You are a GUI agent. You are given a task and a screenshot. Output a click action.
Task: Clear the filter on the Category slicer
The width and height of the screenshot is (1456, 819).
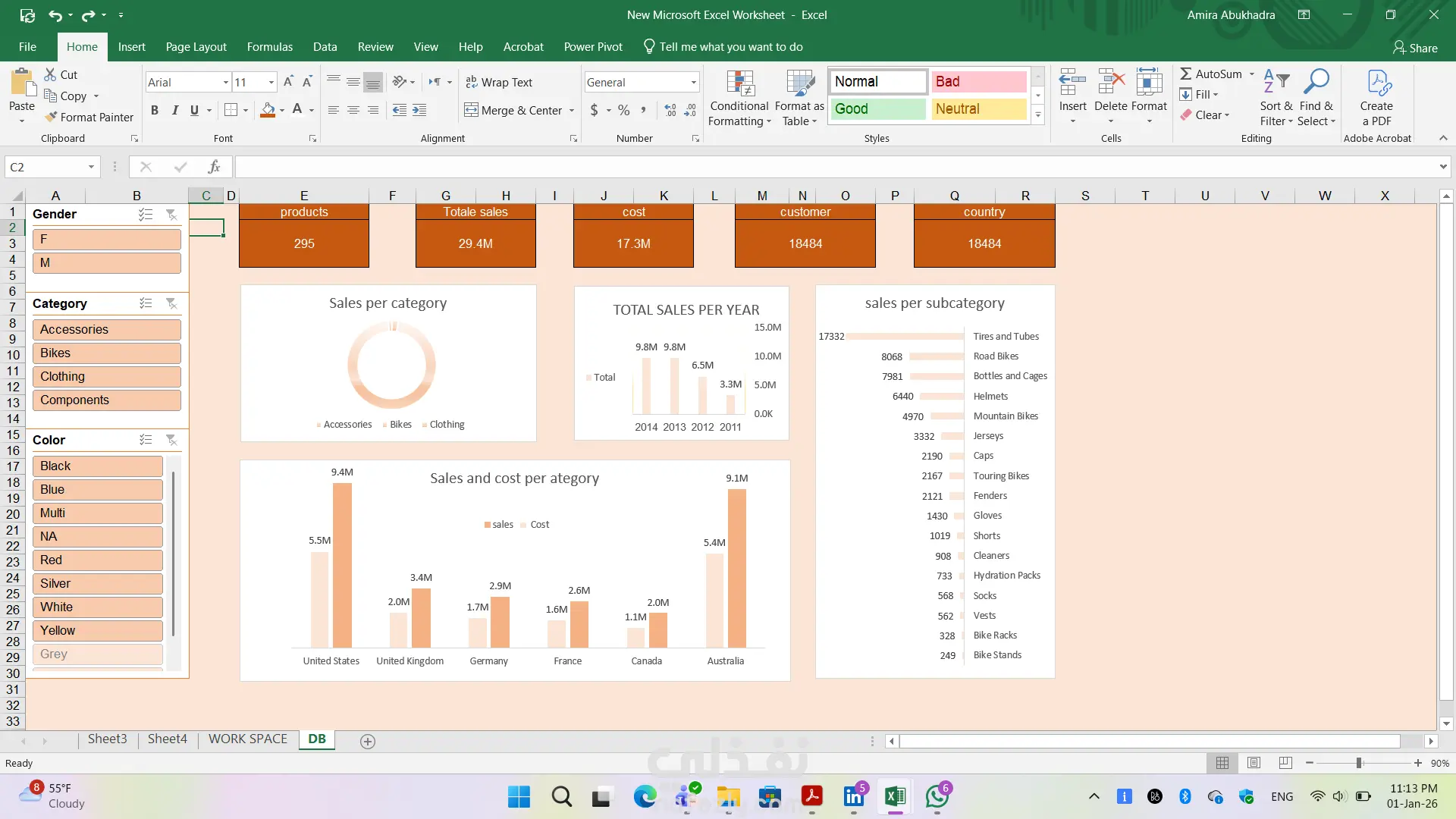click(171, 303)
